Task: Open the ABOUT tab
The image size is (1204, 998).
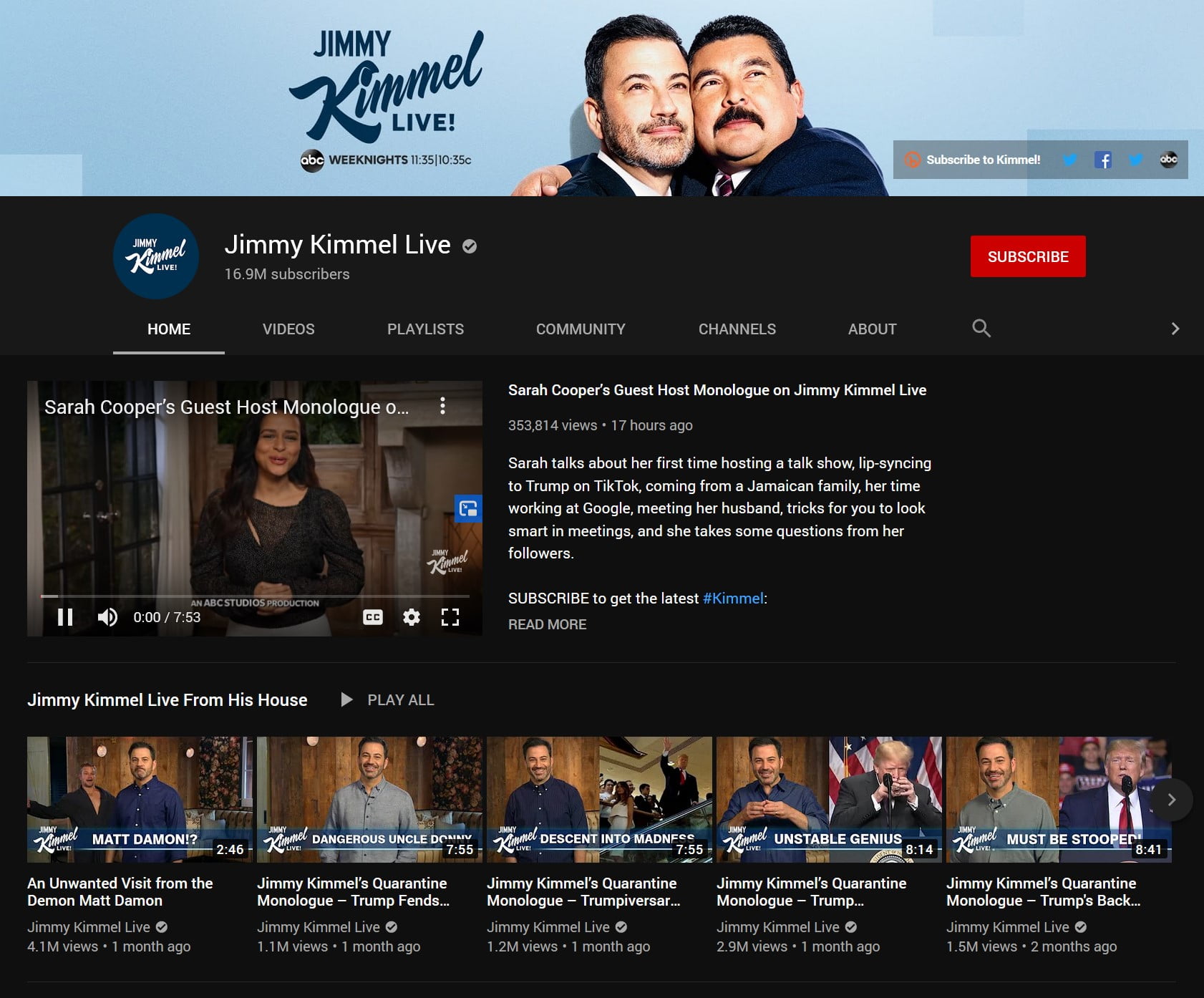Action: click(873, 329)
